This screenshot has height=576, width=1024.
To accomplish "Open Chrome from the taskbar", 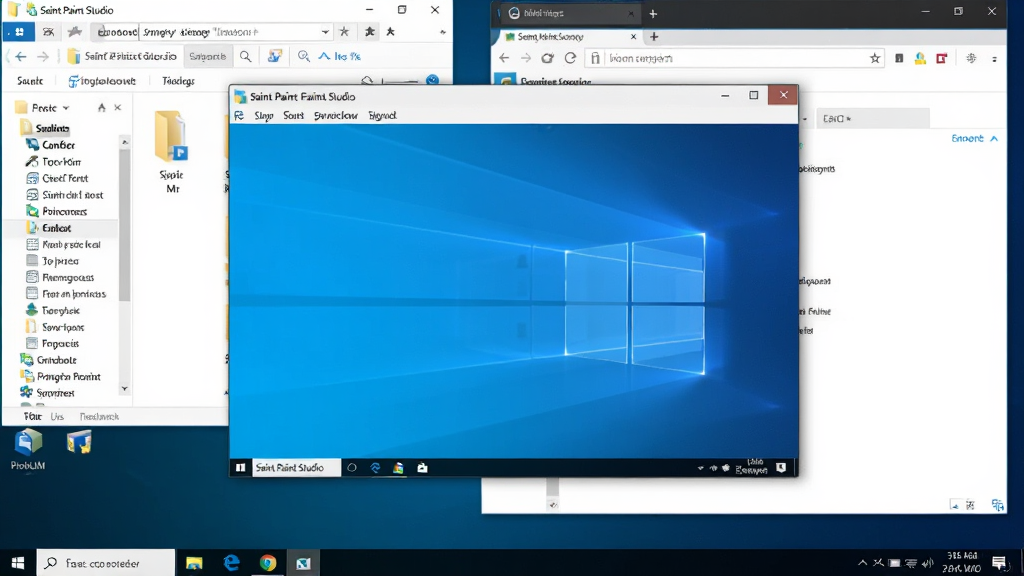I will (x=268, y=563).
